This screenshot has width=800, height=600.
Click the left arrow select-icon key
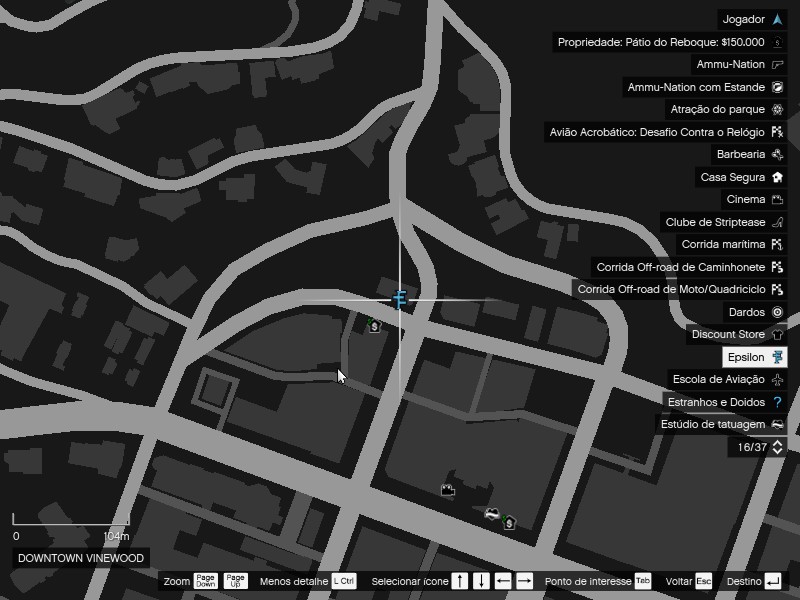503,581
